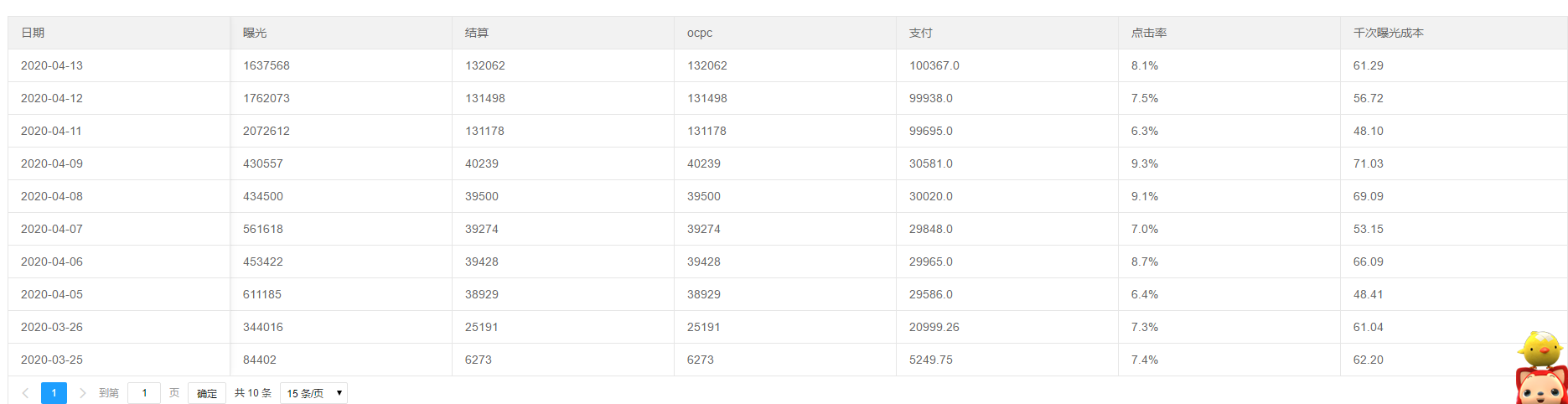Click the red fox mascot icon
The height and width of the screenshot is (404, 1568).
pyautogui.click(x=1541, y=386)
